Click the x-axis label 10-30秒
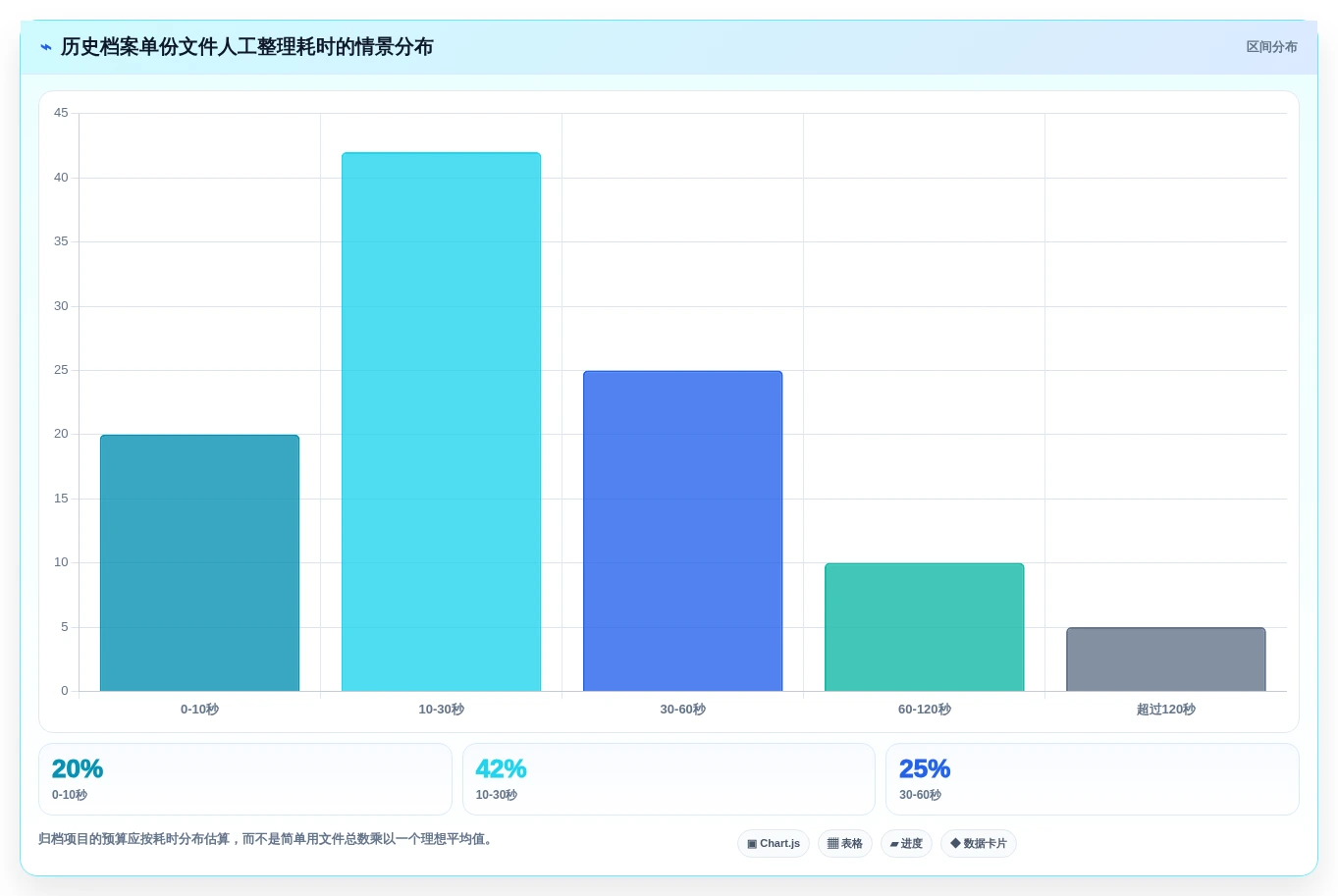This screenshot has width=1338, height=896. click(441, 710)
